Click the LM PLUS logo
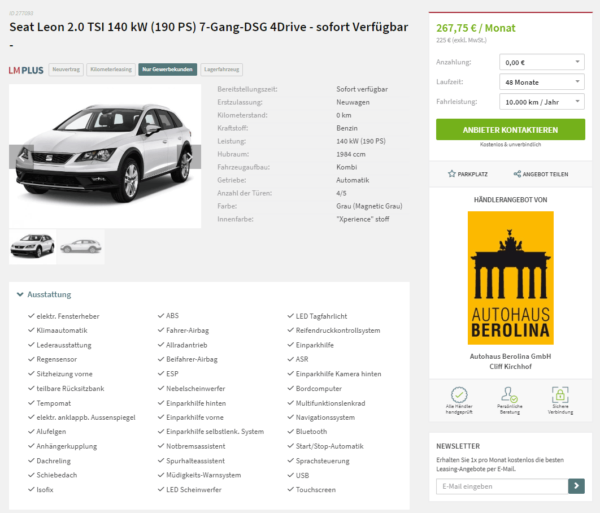 [26, 70]
